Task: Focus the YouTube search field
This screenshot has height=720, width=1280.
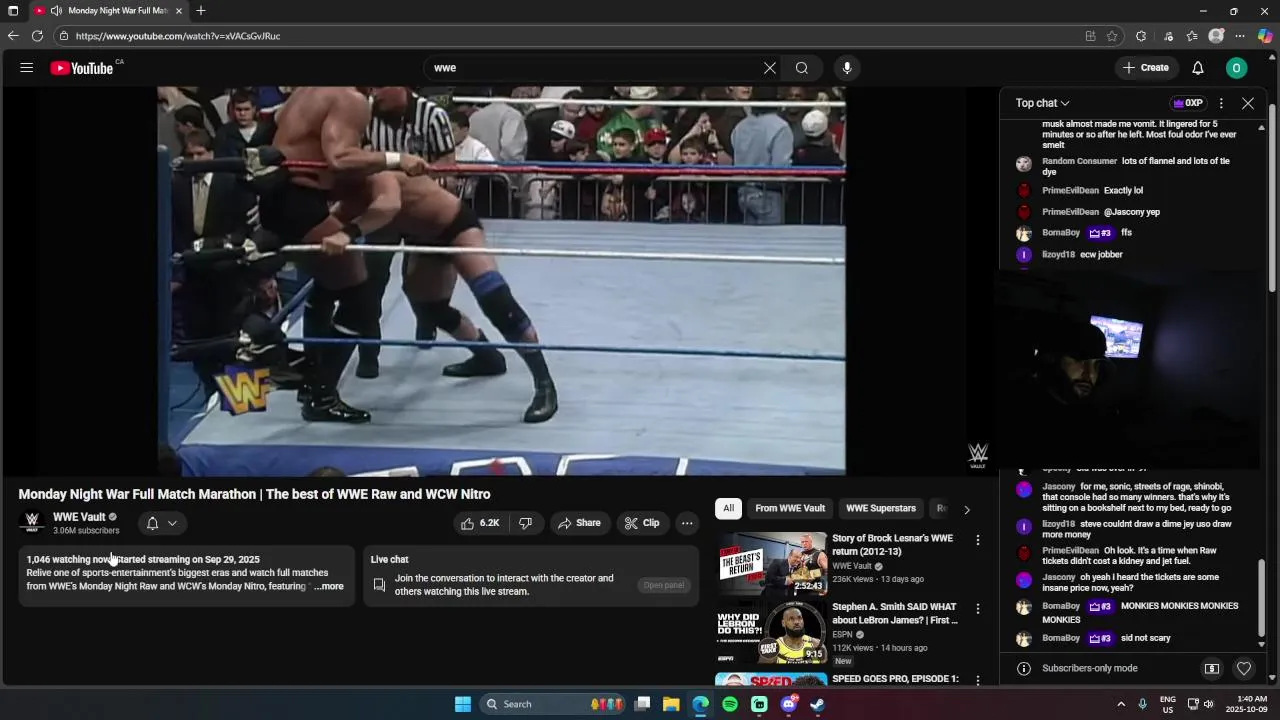Action: (594, 68)
